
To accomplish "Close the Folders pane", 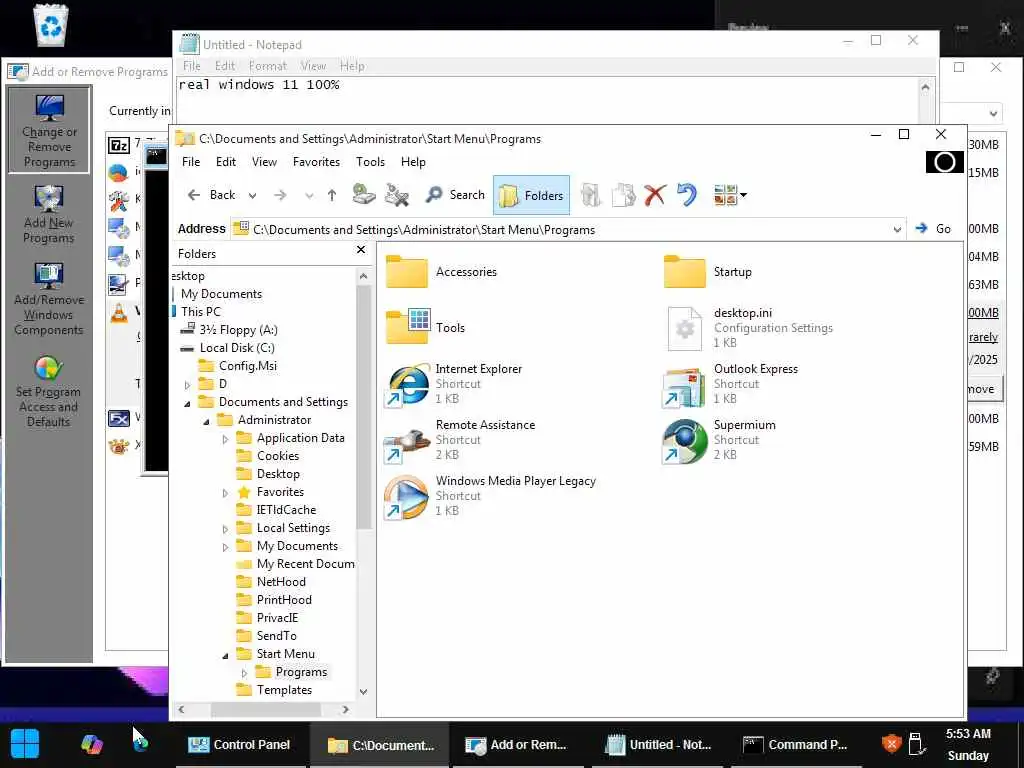I will 360,250.
